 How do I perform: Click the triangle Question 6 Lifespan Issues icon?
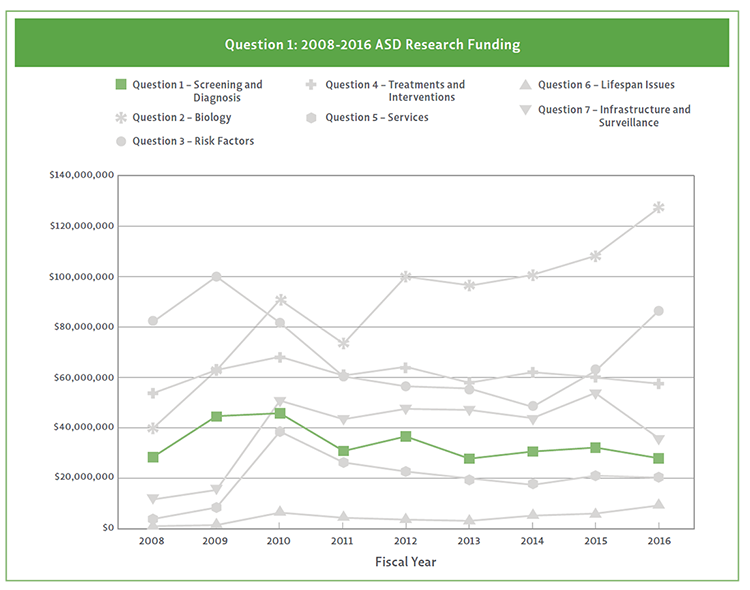[x=525, y=85]
